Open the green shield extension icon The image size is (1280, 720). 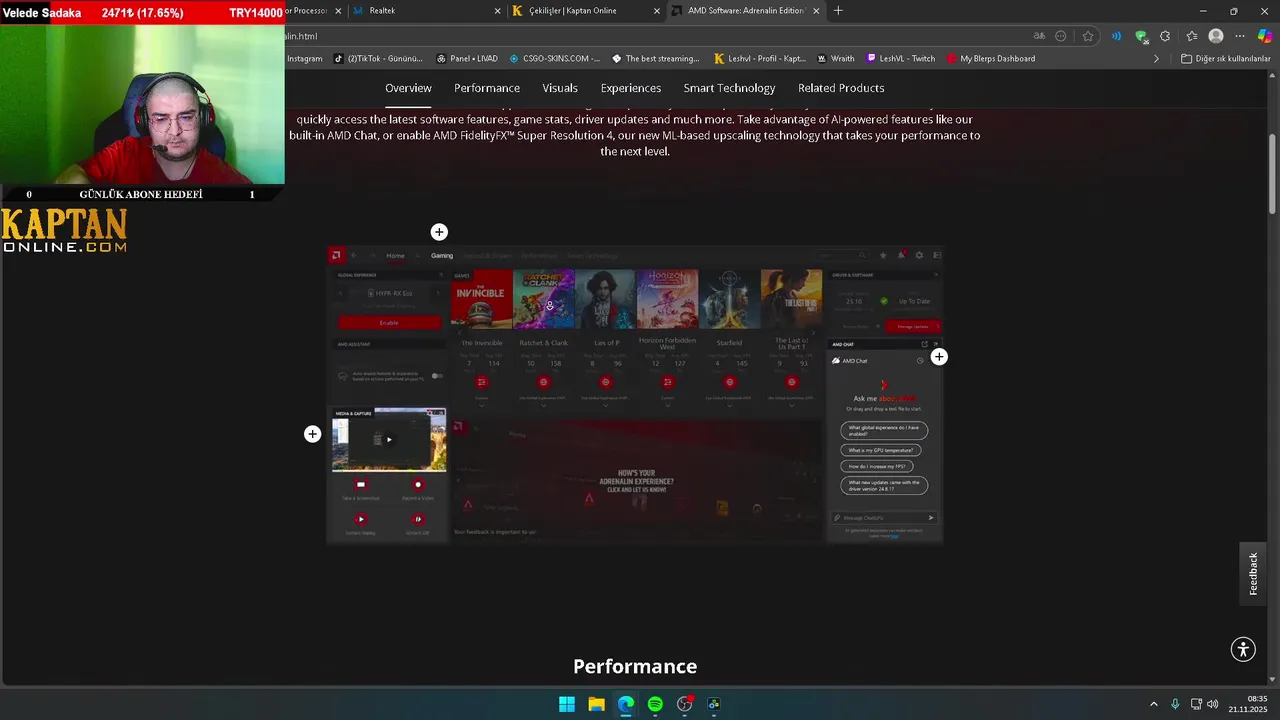(x=1141, y=36)
